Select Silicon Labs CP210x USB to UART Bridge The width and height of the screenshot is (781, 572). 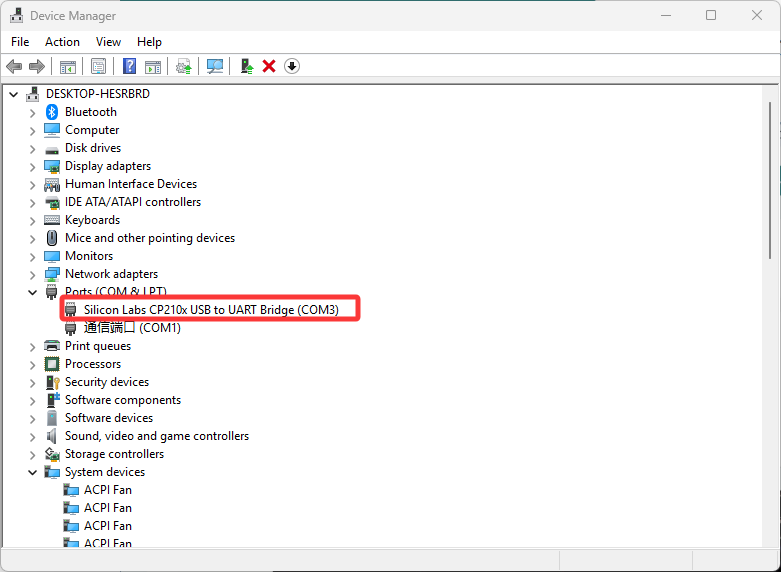[x=211, y=310]
